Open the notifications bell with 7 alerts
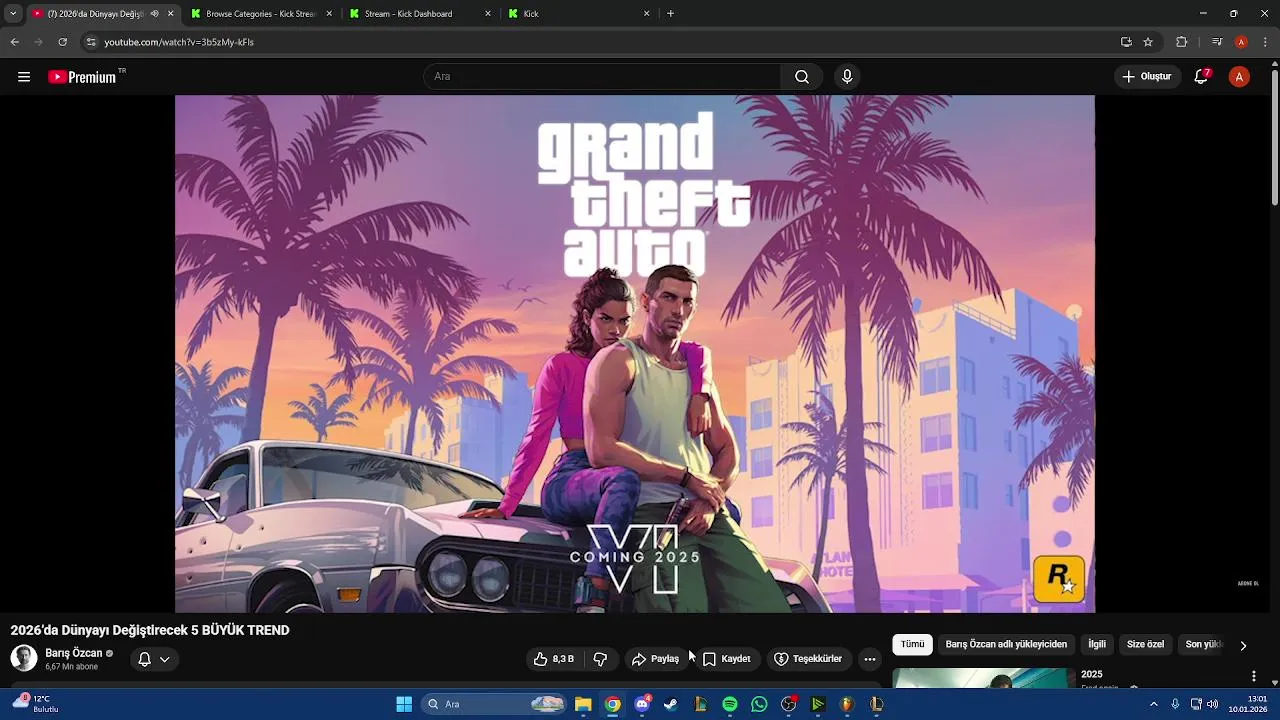 1202,77
